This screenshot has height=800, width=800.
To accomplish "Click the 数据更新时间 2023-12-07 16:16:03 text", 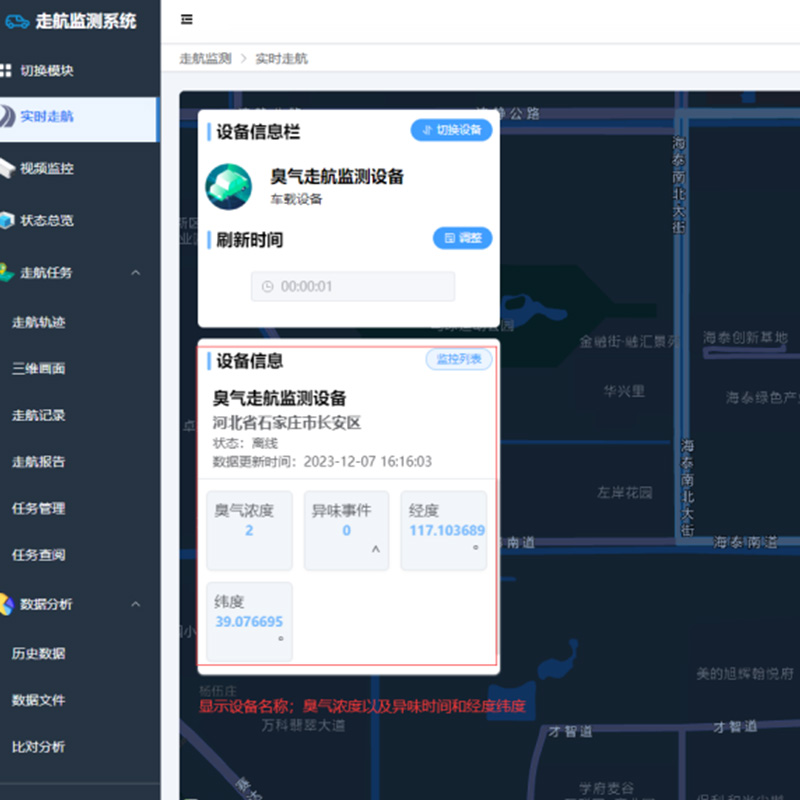I will coord(322,462).
